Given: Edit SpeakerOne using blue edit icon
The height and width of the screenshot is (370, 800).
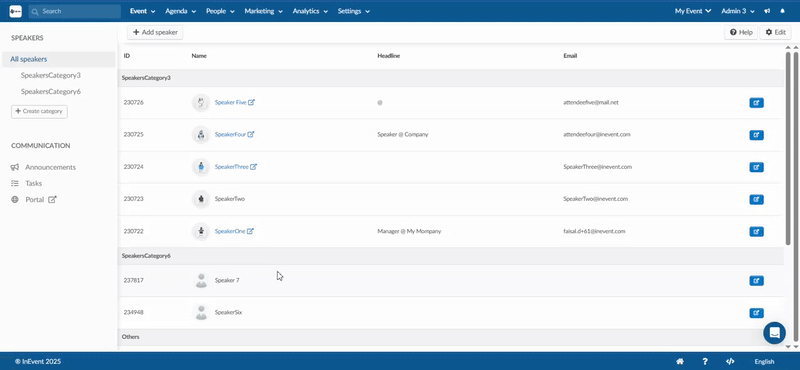Looking at the screenshot, I should tap(756, 231).
